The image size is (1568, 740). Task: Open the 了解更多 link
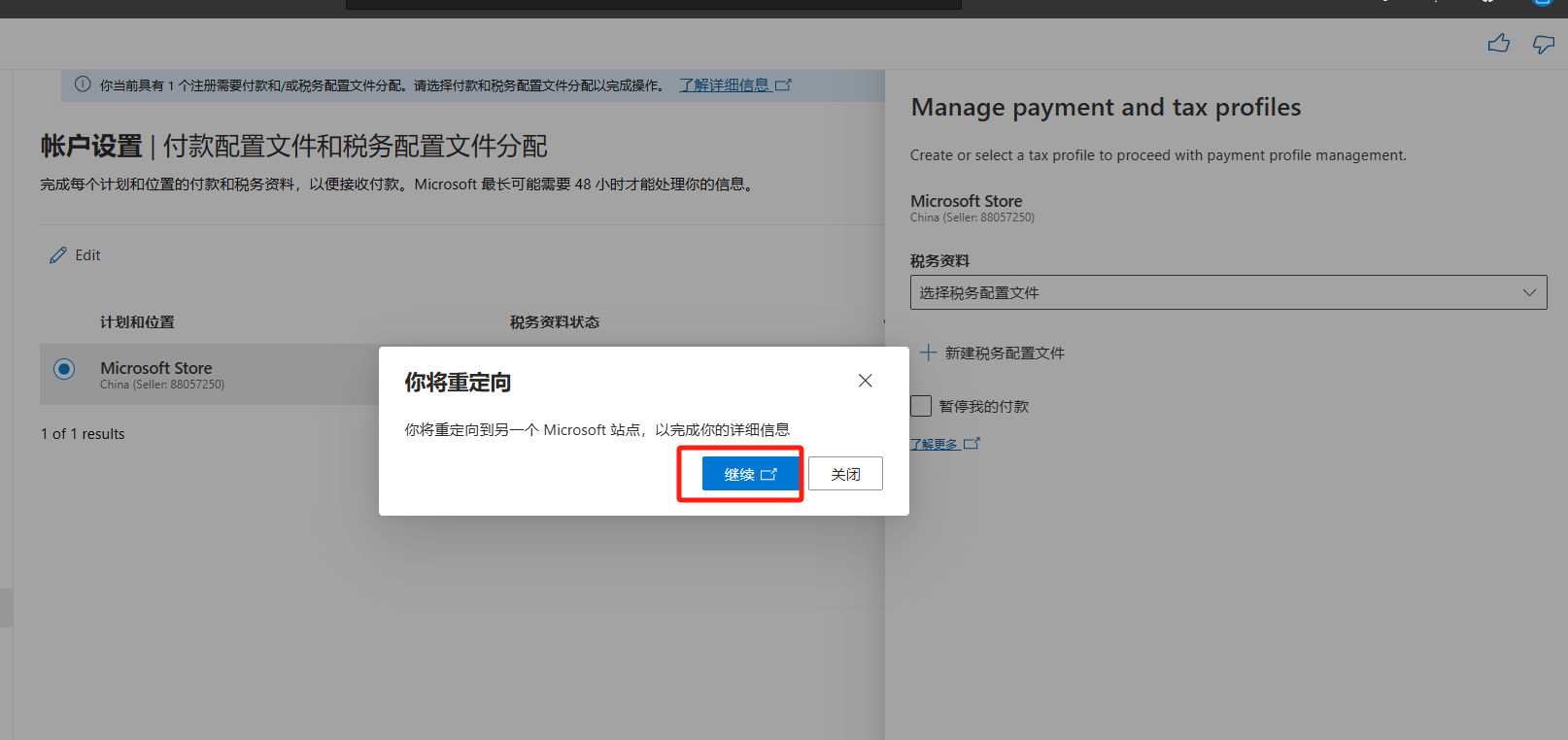(x=944, y=444)
